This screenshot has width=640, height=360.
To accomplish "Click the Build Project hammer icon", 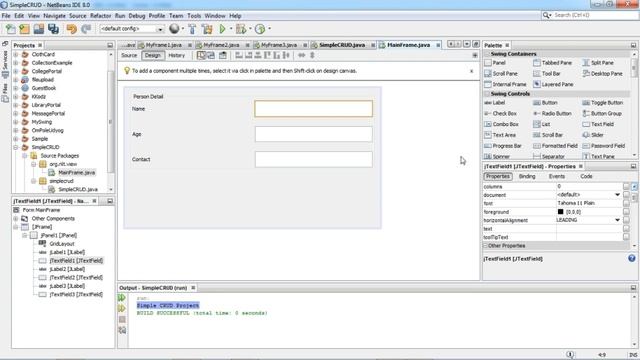I will coord(192,29).
